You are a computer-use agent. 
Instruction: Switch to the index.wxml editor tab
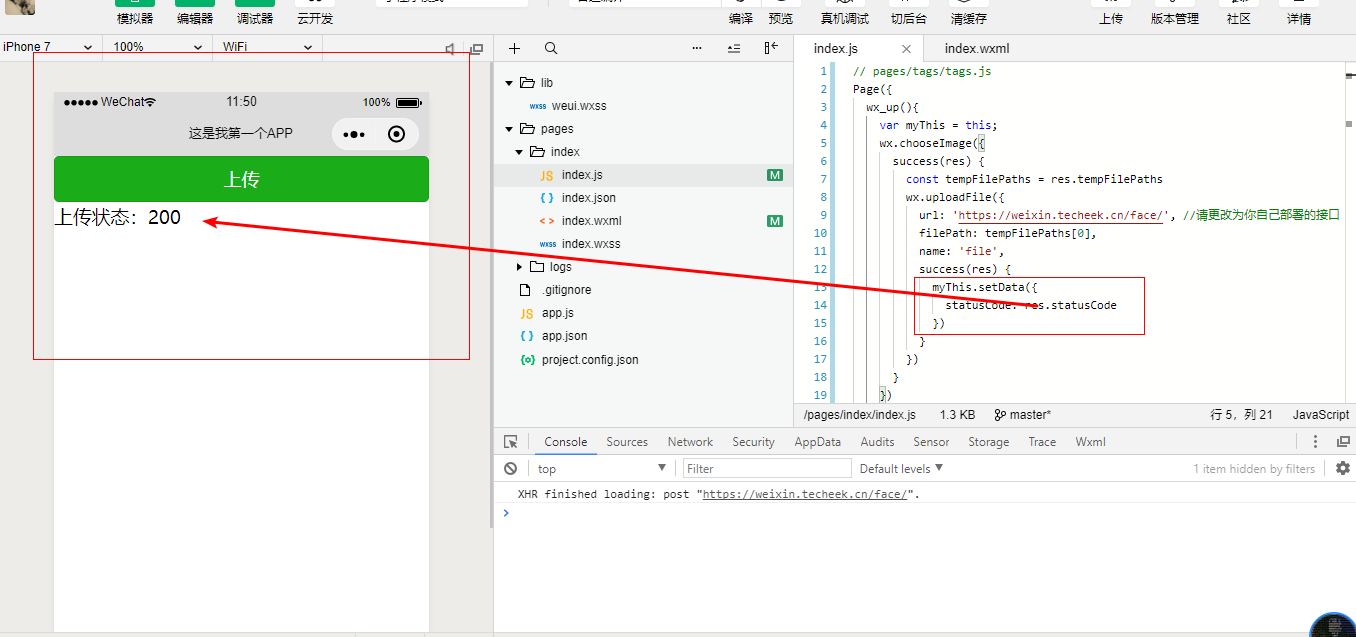(976, 48)
